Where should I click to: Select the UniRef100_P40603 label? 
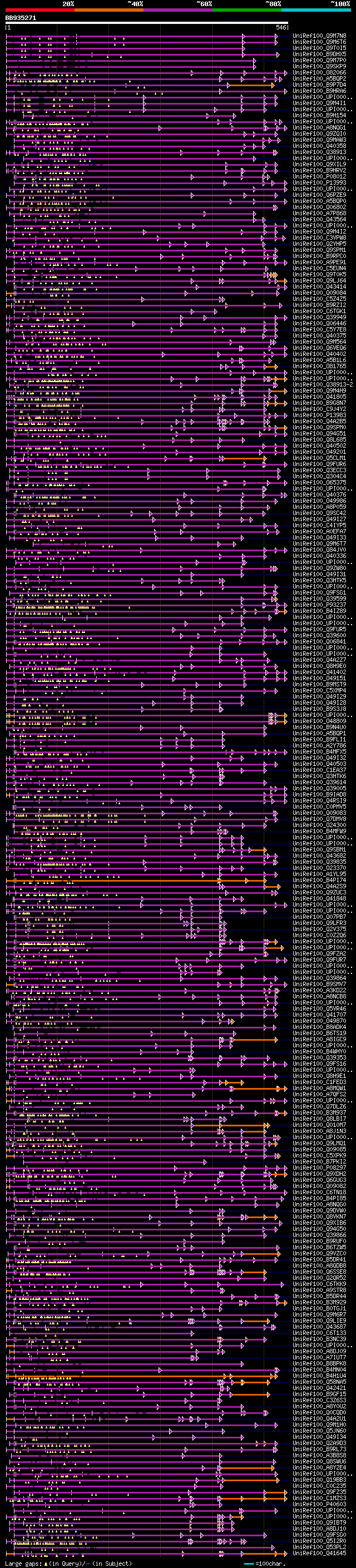pyautogui.click(x=319, y=1504)
